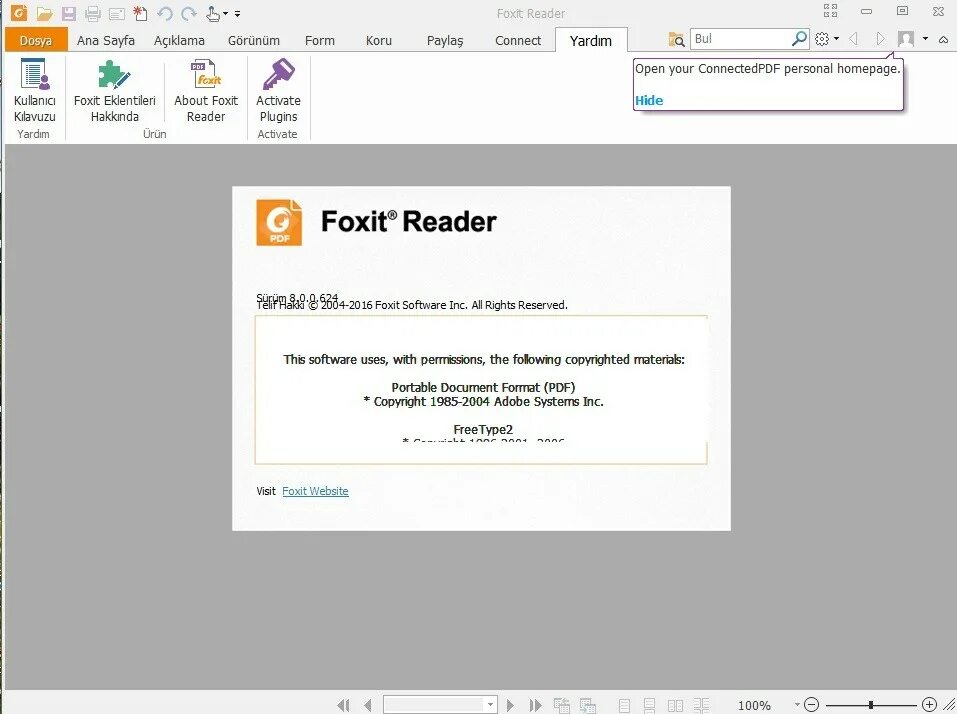The image size is (957, 714).
Task: Switch to the Açıklama tab
Action: point(179,40)
